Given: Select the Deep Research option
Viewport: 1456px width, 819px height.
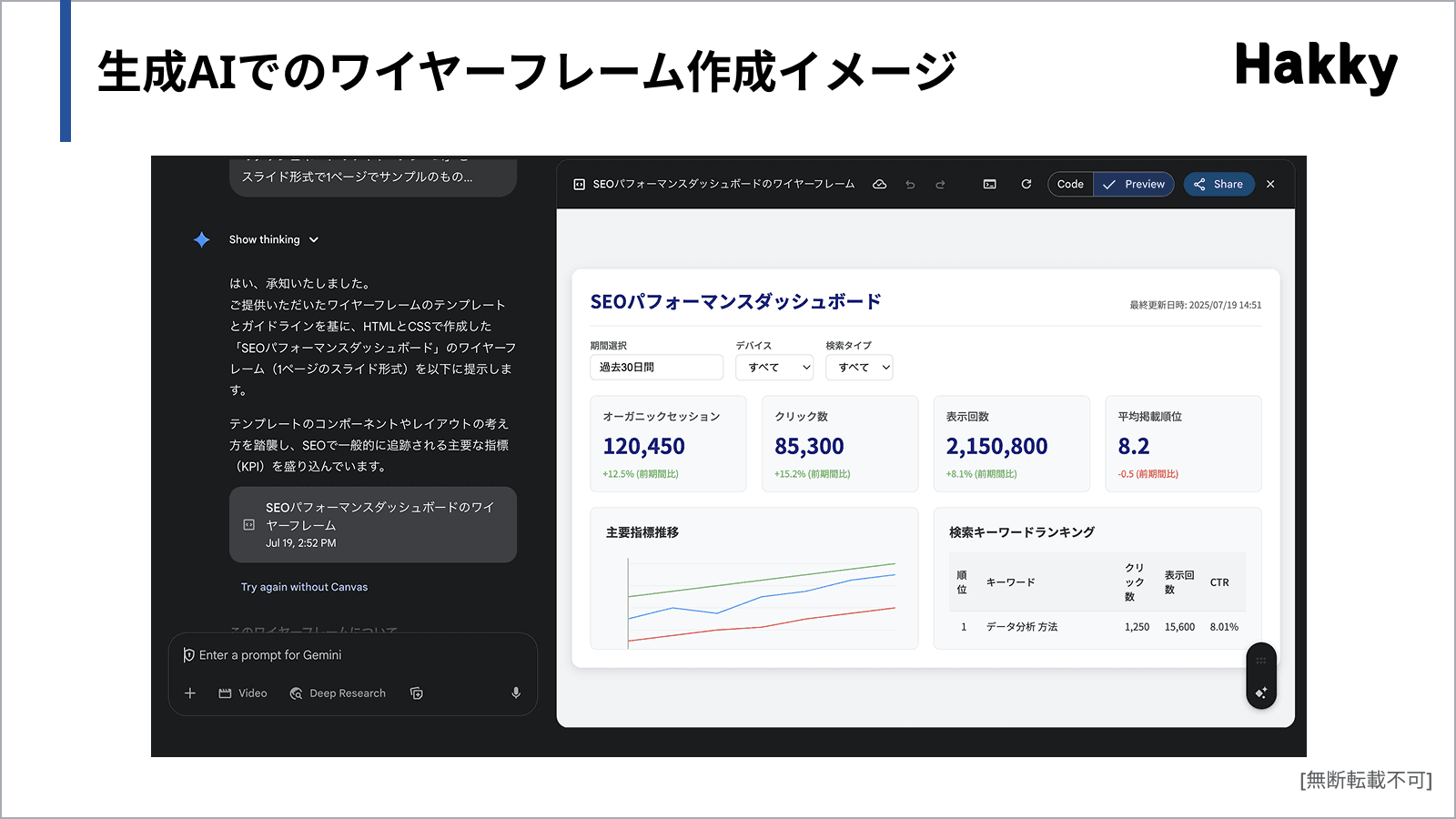Looking at the screenshot, I should 338,693.
